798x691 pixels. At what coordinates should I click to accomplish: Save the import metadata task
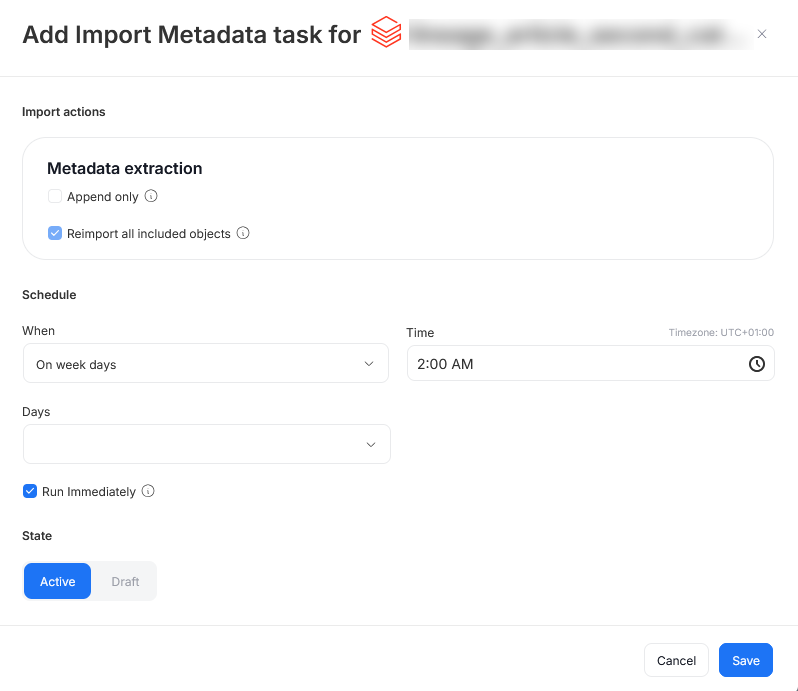click(745, 660)
